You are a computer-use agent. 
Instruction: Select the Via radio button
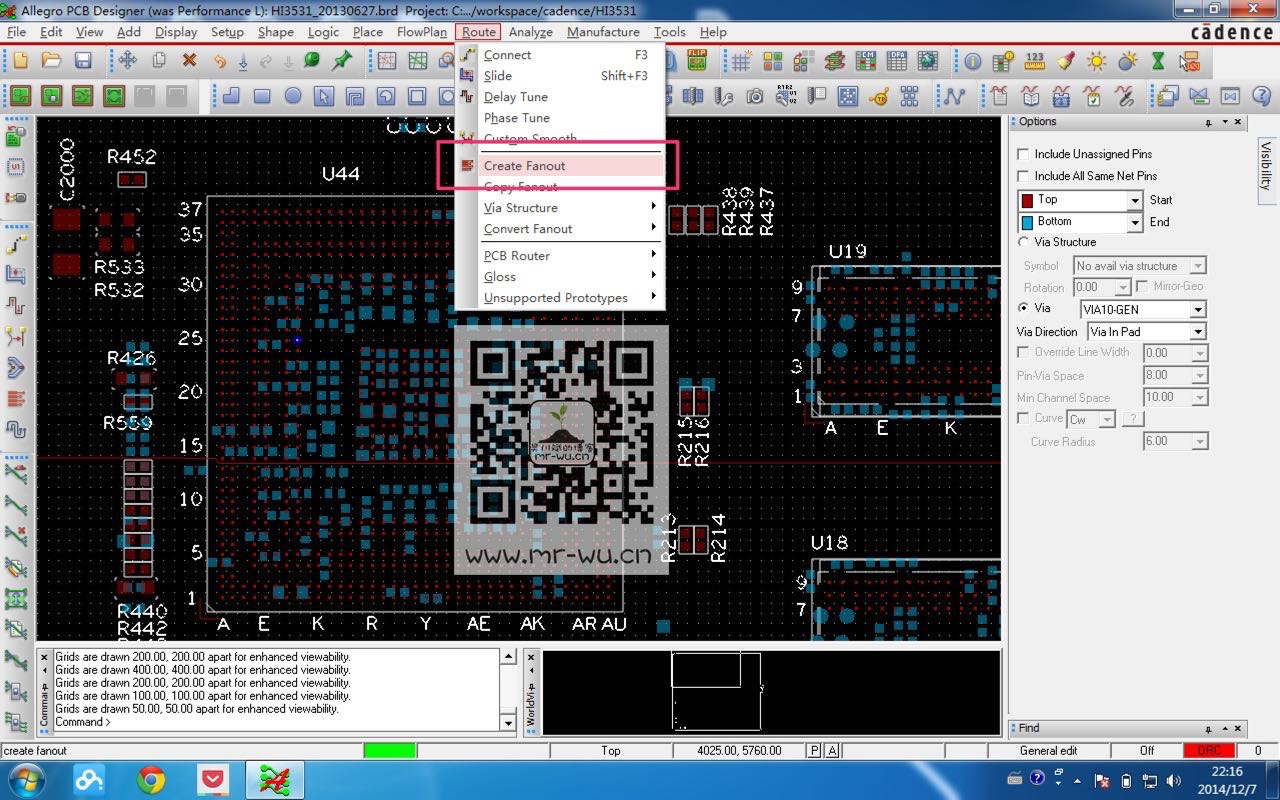(1023, 308)
